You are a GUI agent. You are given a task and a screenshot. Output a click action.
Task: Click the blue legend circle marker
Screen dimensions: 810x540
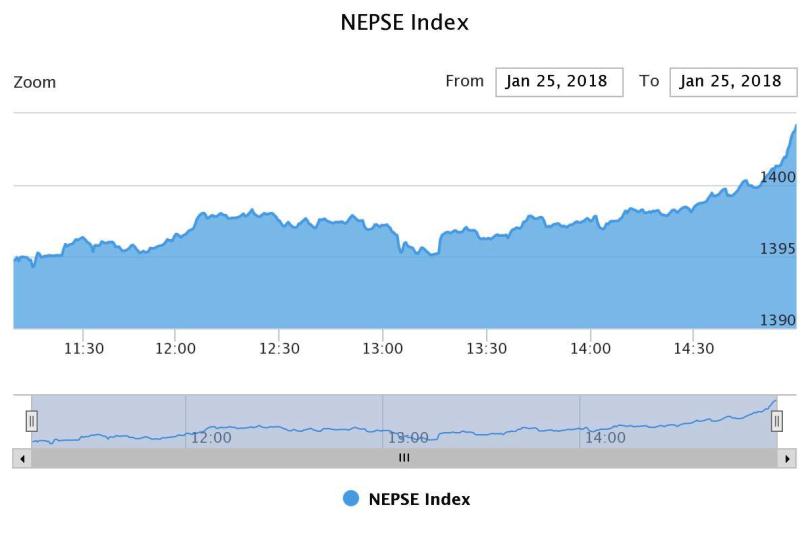351,499
